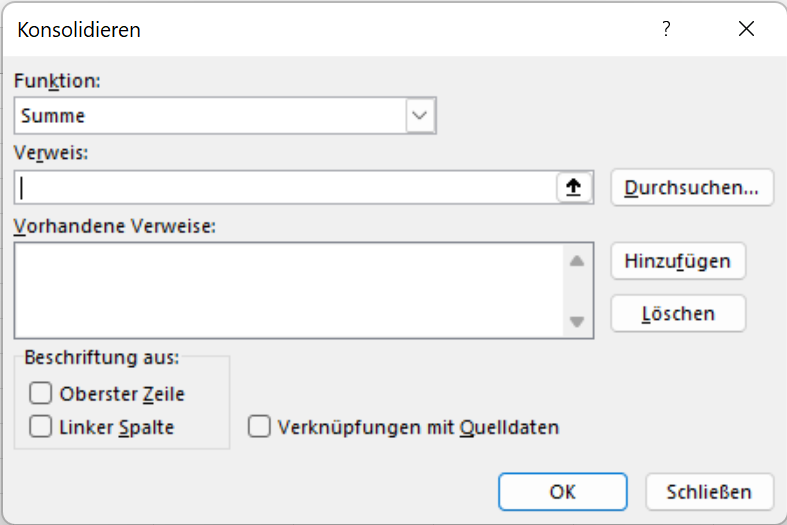Click the collapse dialog arrow icon
Image resolution: width=787 pixels, height=525 pixels.
[574, 188]
